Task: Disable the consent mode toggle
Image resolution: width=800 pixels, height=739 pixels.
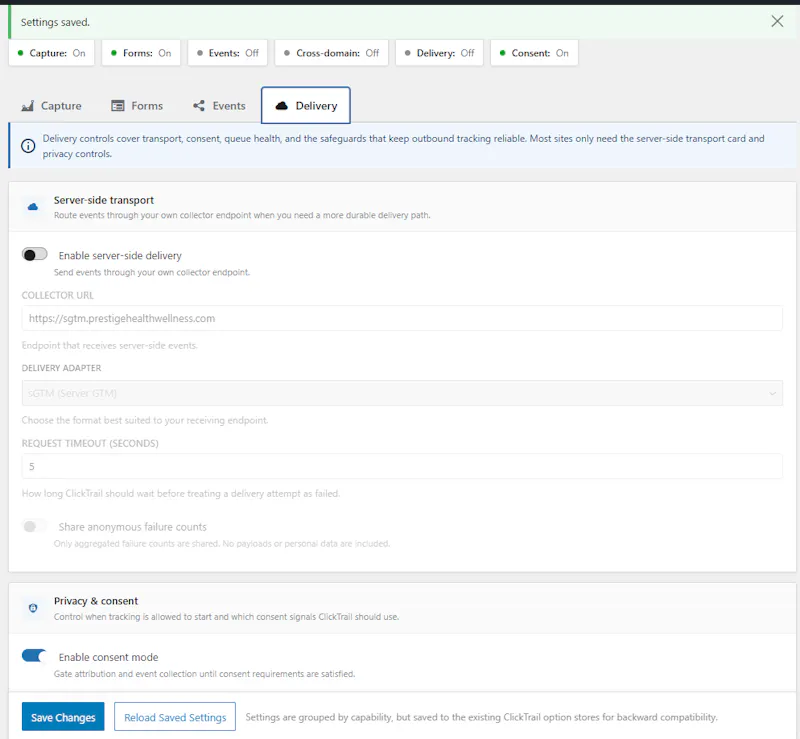Action: 35,656
